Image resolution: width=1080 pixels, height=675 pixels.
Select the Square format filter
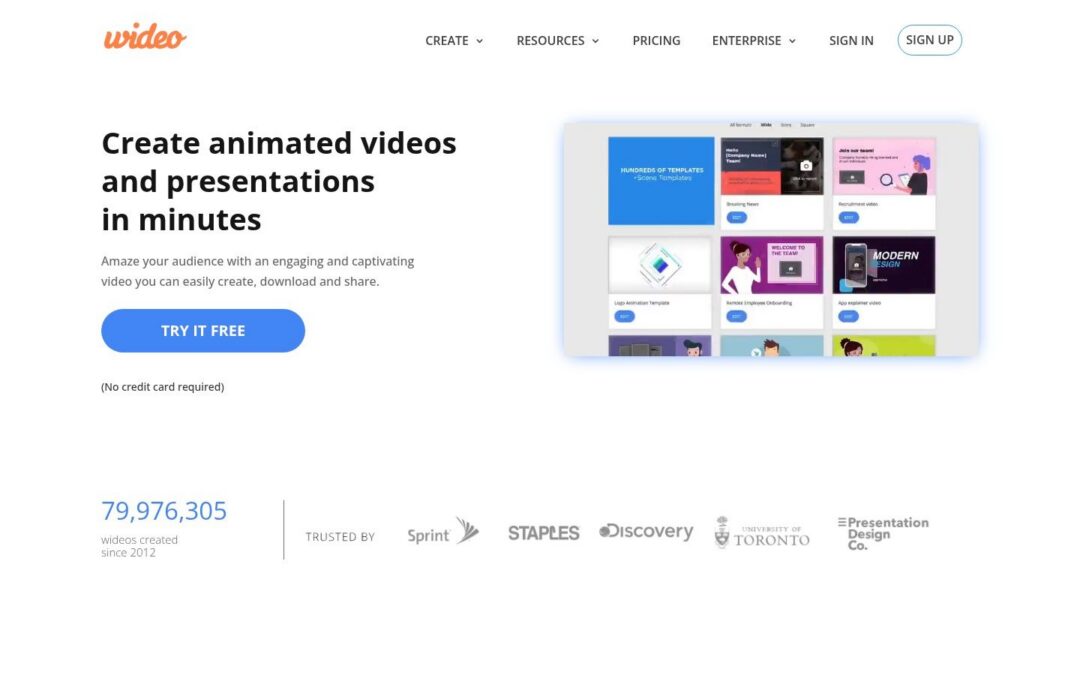point(807,125)
